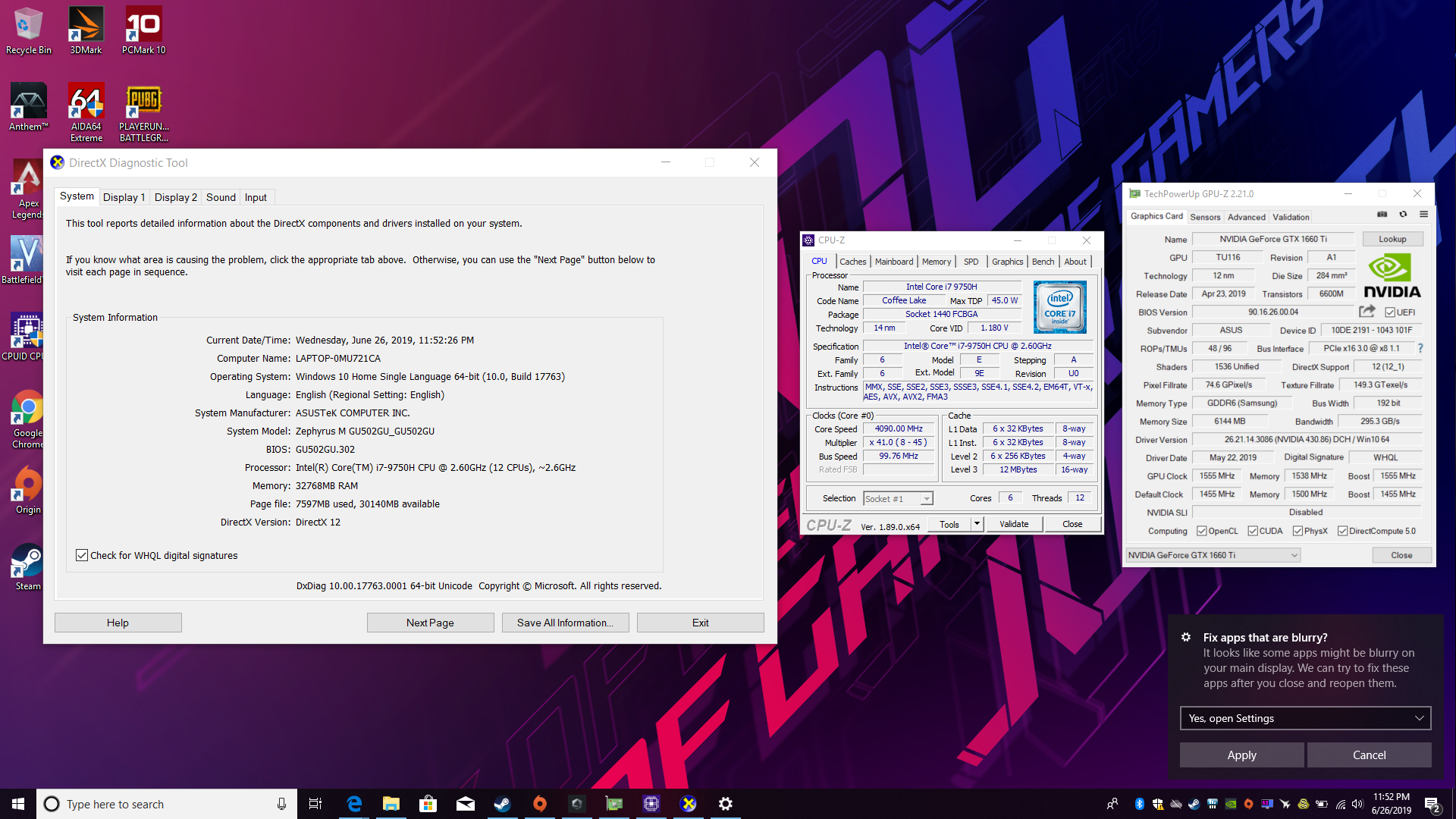This screenshot has width=1456, height=819.
Task: Open the Action Center notification icon
Action: point(1432,804)
